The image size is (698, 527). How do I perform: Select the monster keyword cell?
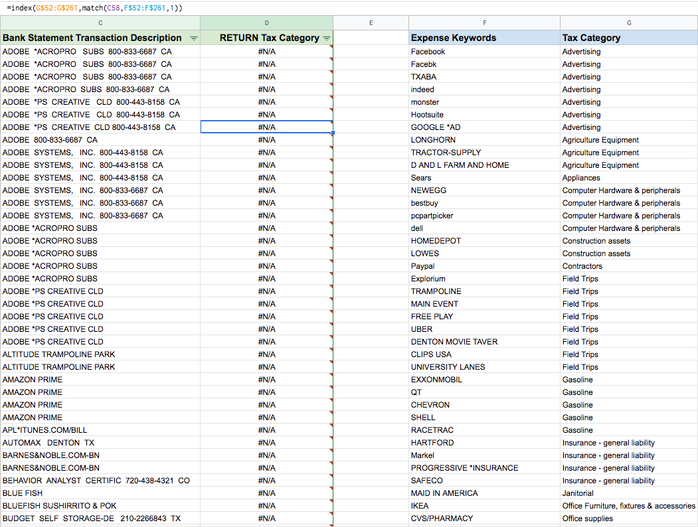coord(484,102)
